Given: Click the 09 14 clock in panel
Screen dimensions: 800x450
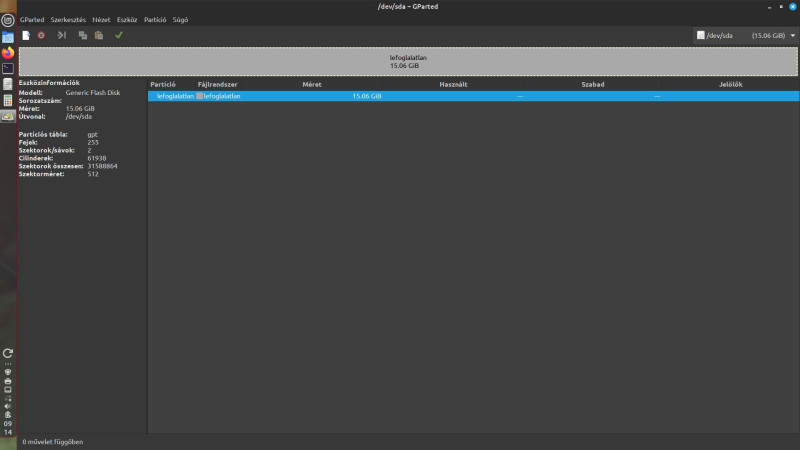Looking at the screenshot, I should point(8,428).
